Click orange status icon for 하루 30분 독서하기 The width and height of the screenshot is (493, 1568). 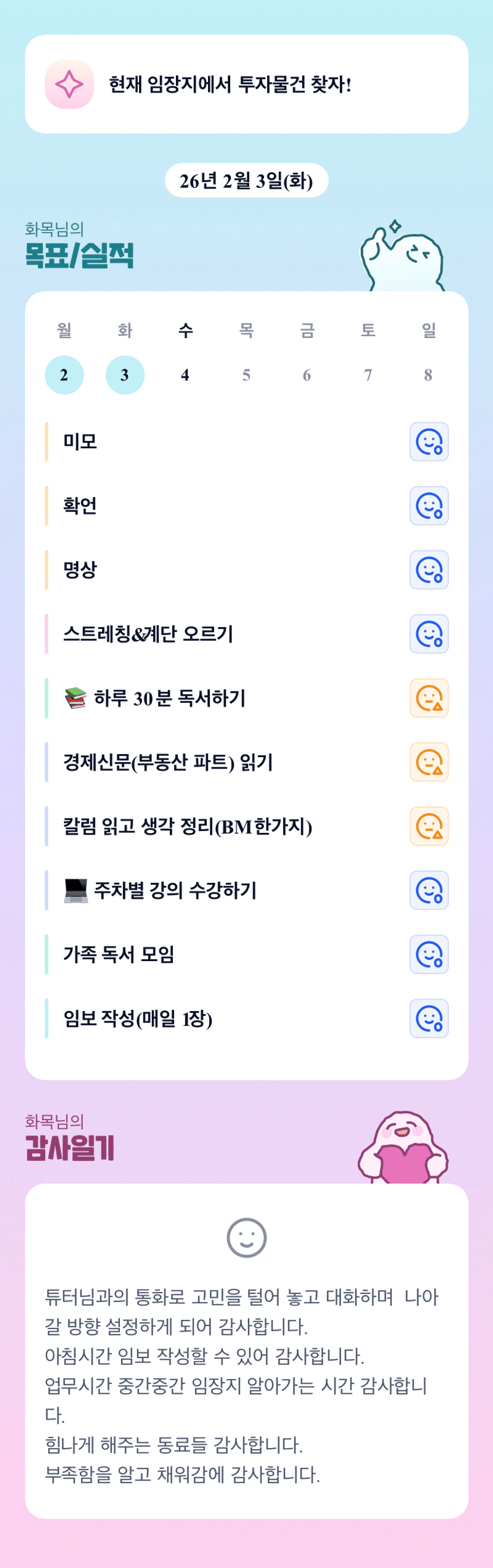pyautogui.click(x=429, y=698)
